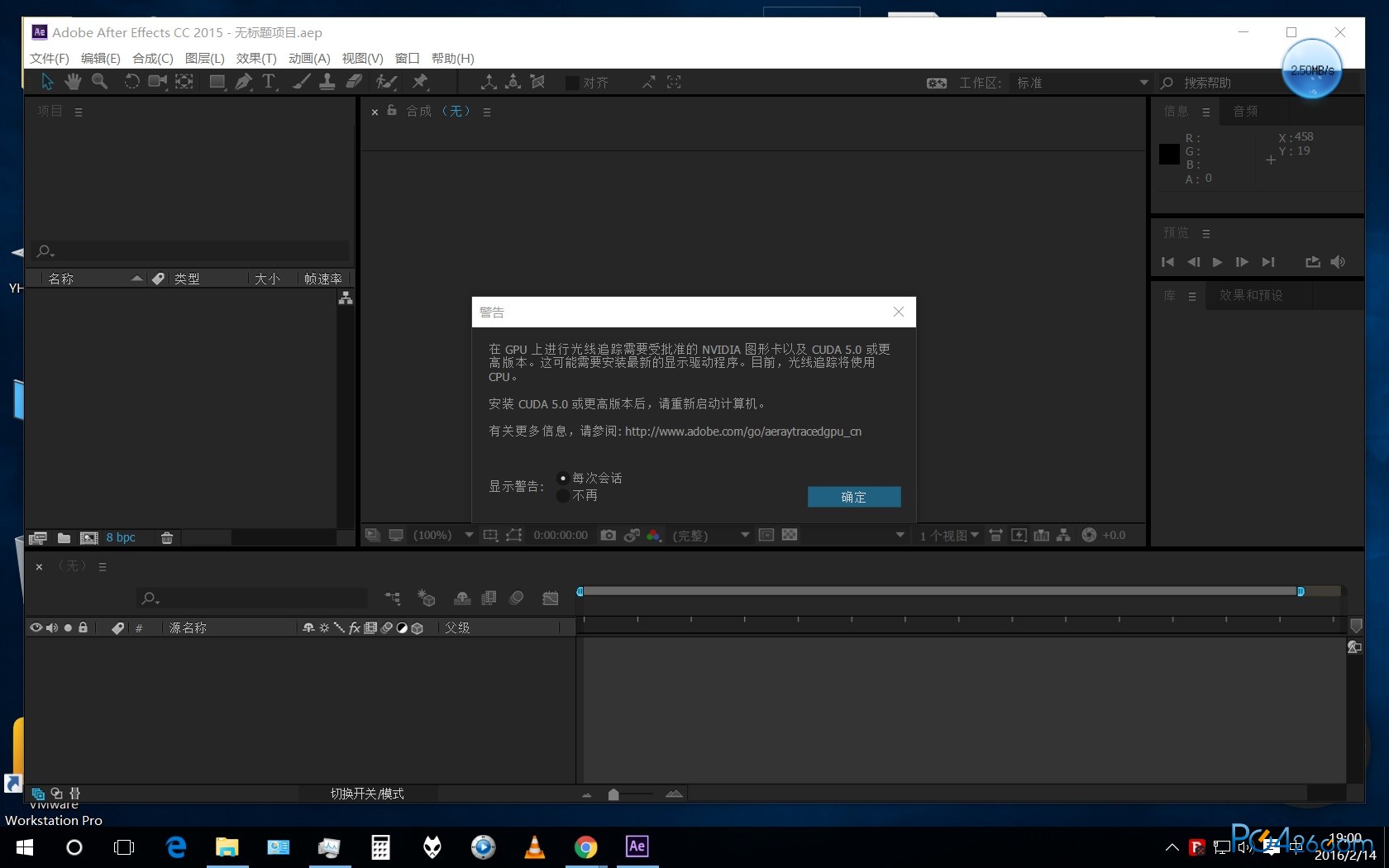Click the time navigator start handle
This screenshot has width=1389, height=868.
(x=580, y=591)
